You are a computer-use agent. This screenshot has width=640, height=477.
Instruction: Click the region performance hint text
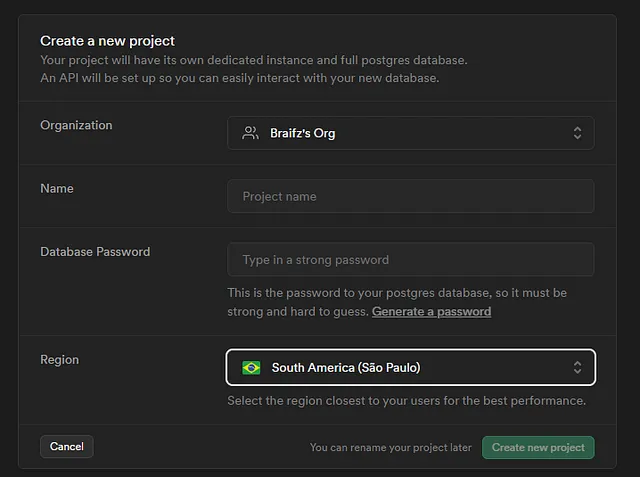coord(406,401)
